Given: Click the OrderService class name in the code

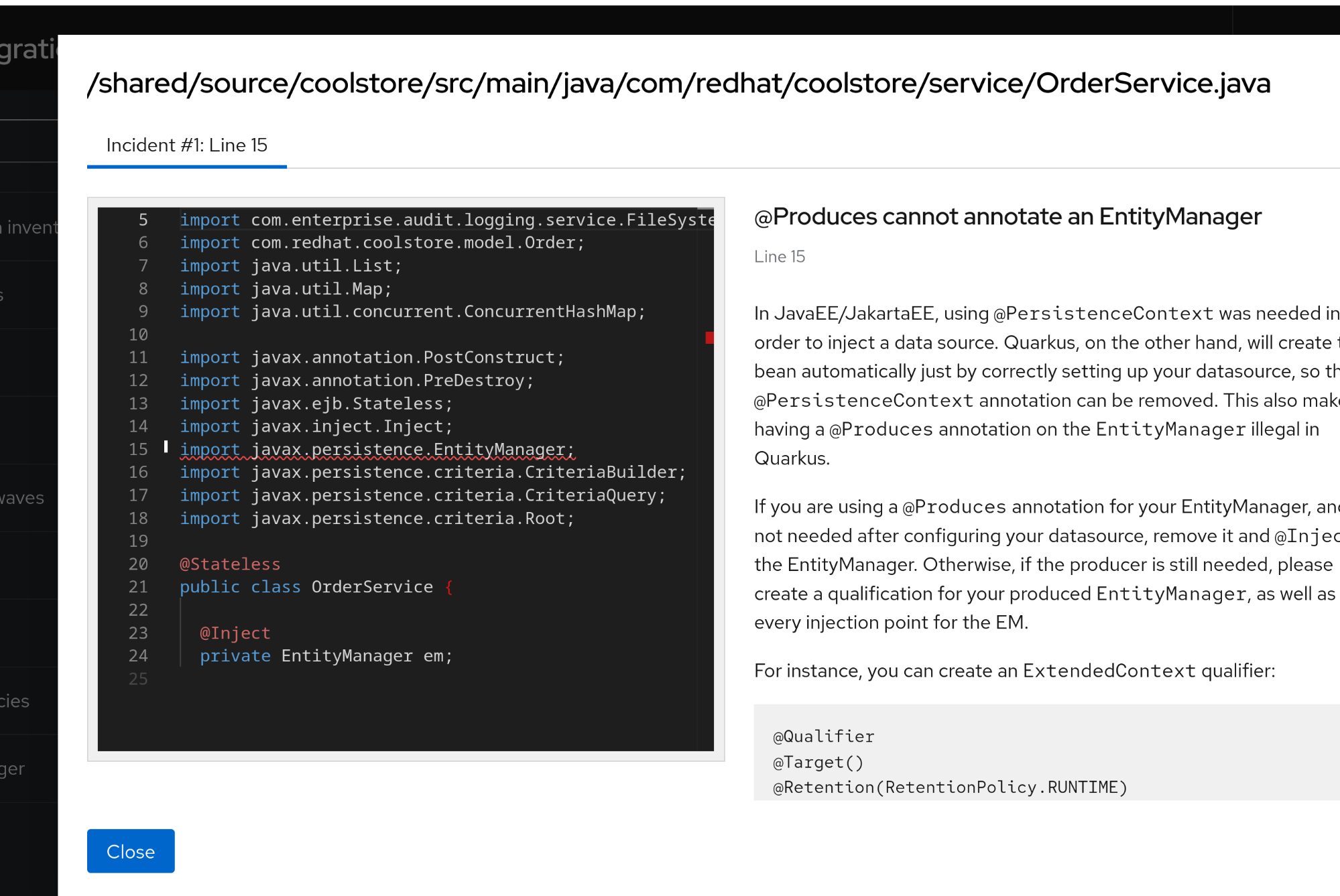Looking at the screenshot, I should point(372,587).
